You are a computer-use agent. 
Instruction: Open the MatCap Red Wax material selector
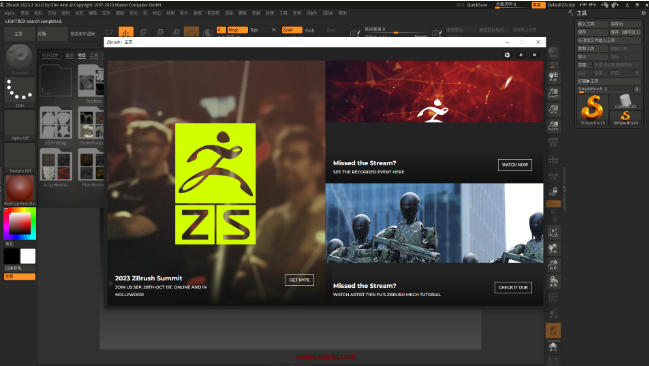[19, 190]
